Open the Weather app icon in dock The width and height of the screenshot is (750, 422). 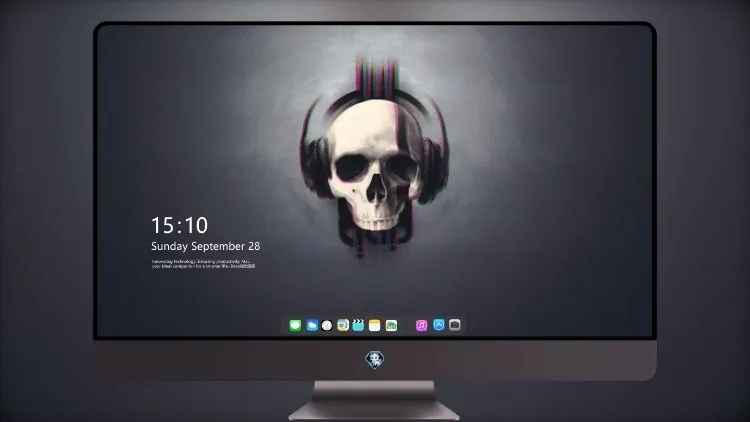pos(312,325)
